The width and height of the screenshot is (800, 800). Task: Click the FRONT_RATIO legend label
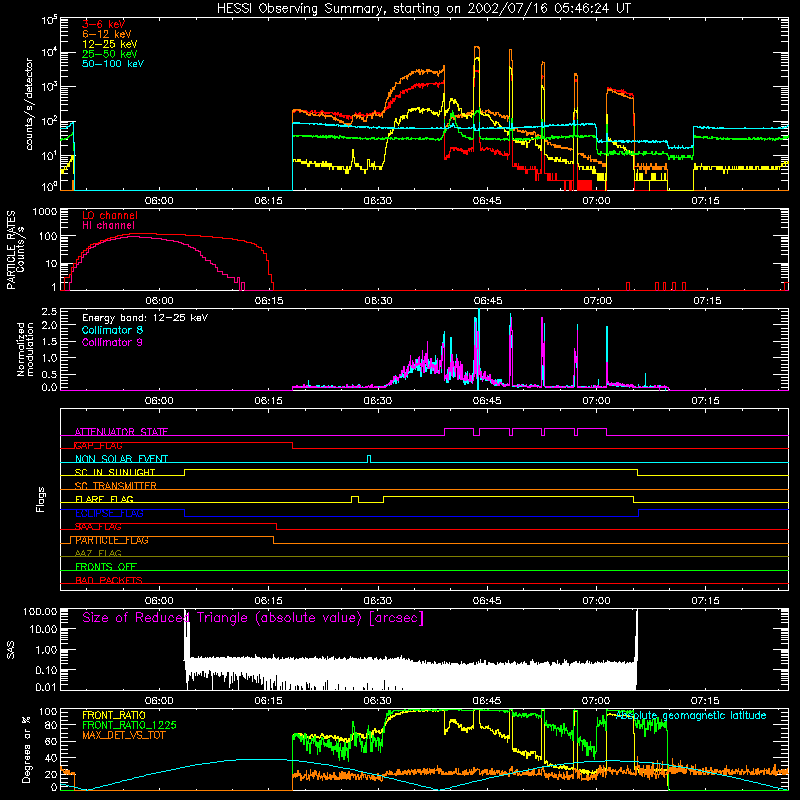pos(114,715)
